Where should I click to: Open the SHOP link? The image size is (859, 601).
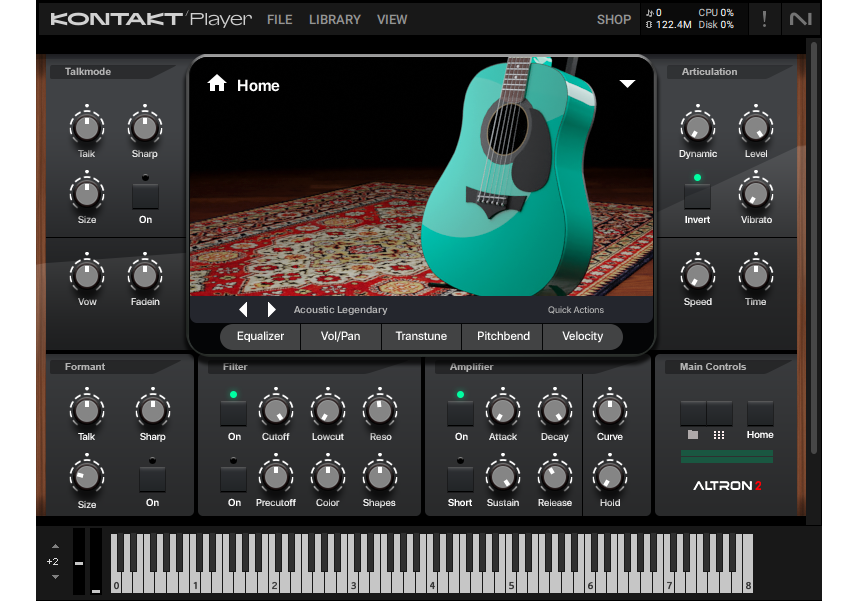pyautogui.click(x=614, y=20)
